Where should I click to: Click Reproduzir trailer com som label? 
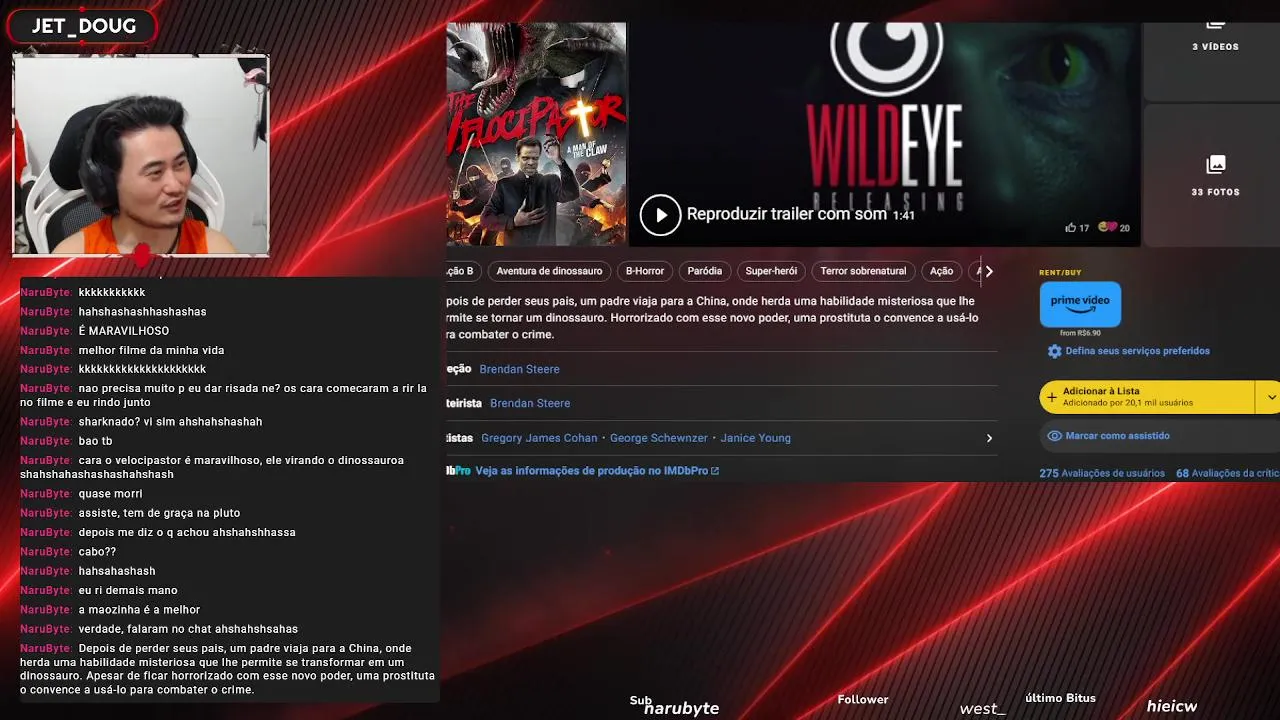point(786,214)
